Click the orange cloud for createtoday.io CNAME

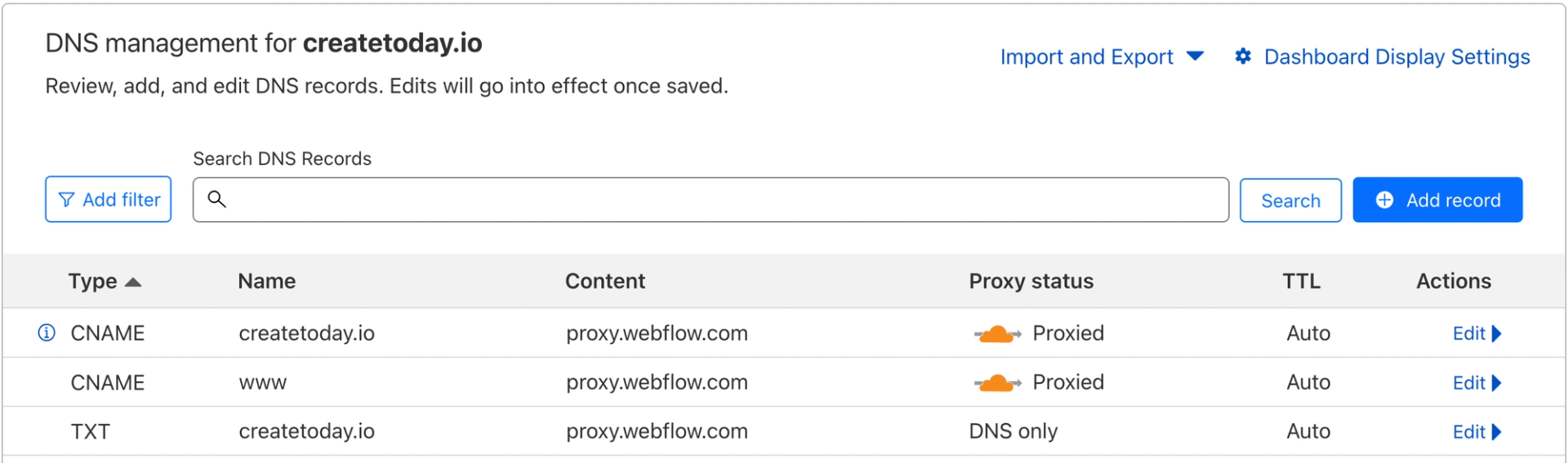[x=996, y=334]
